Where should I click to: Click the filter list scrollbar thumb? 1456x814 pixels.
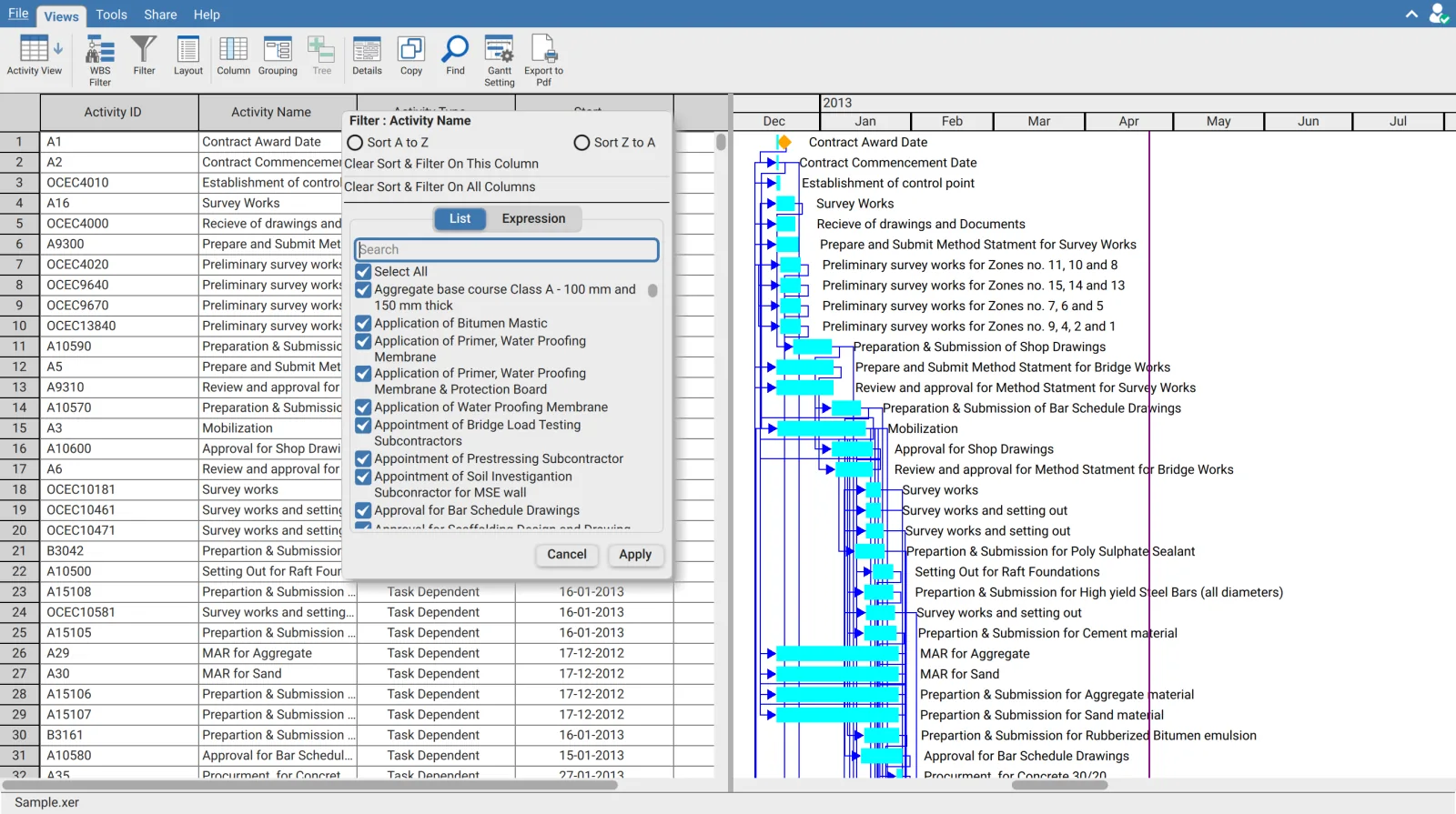pos(652,291)
